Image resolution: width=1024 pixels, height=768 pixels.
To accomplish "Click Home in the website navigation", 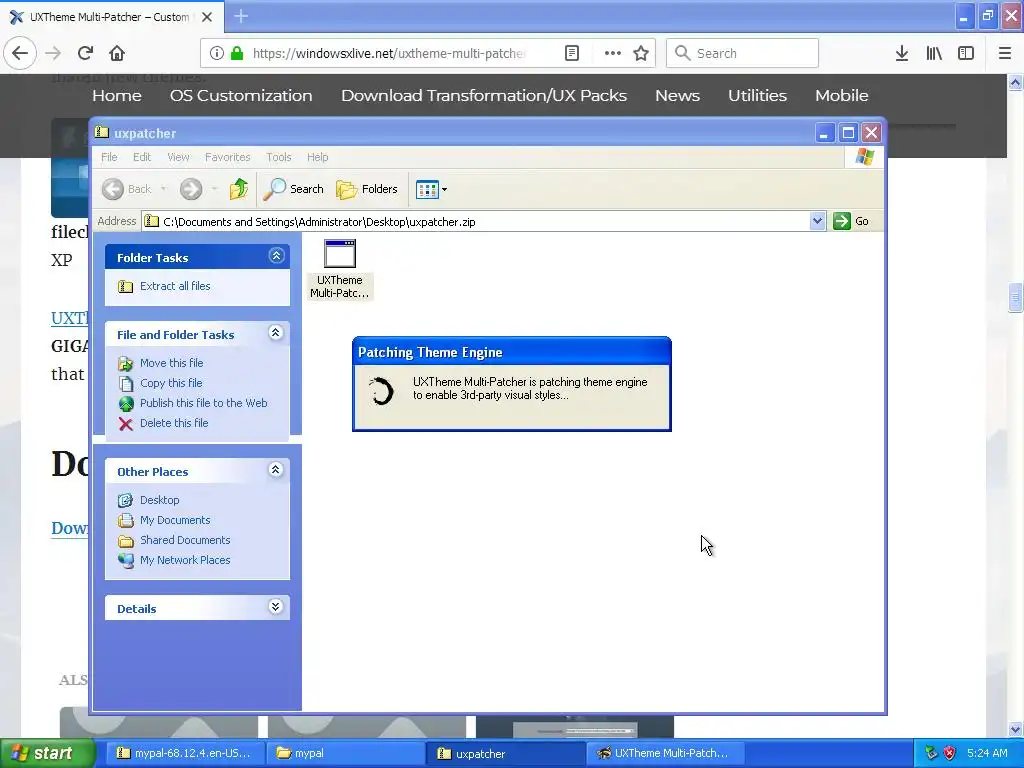I will pos(117,95).
